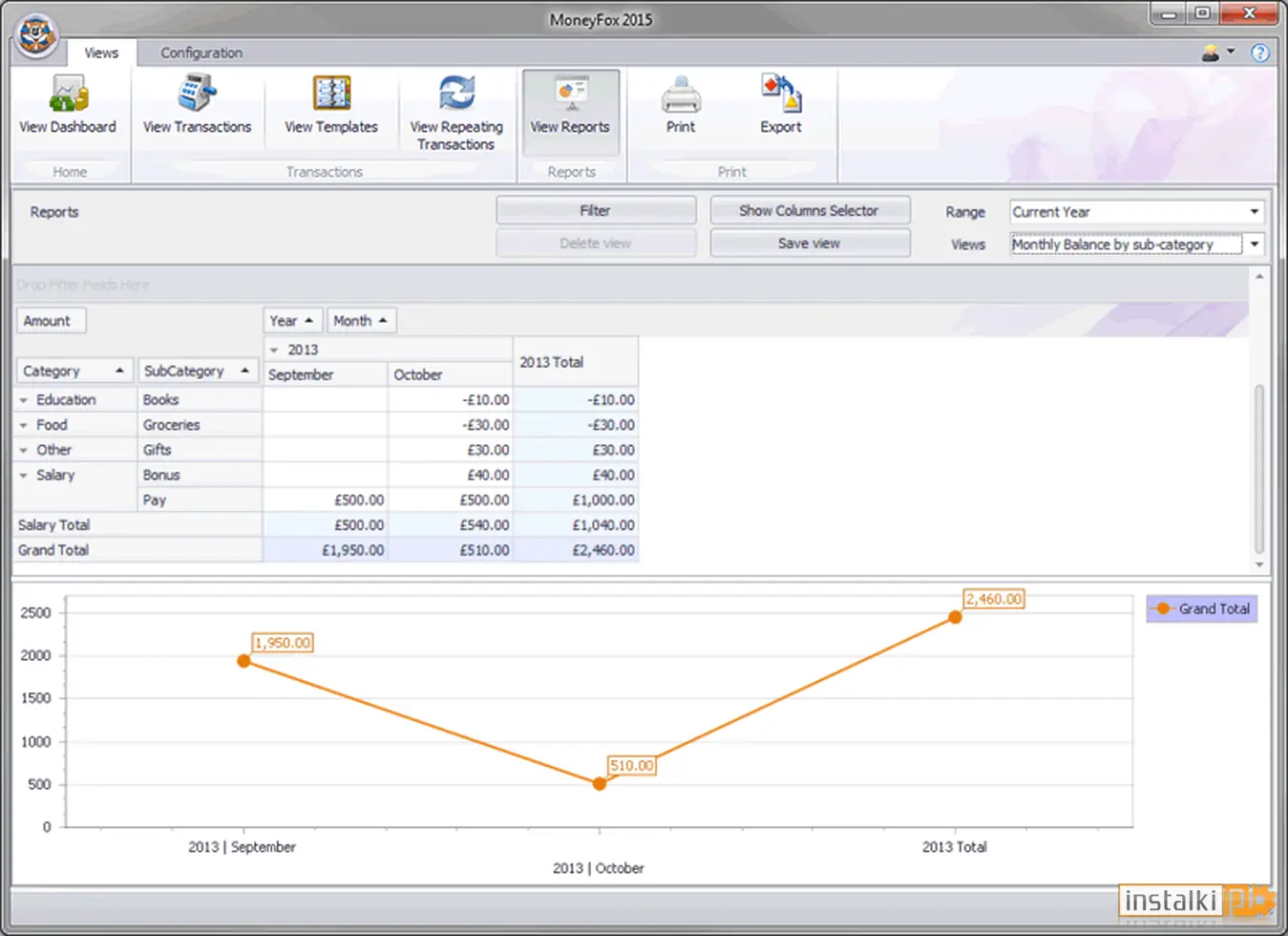Screen dimensions: 1288x936
Task: Toggle sort order on Category field
Action: click(74, 371)
